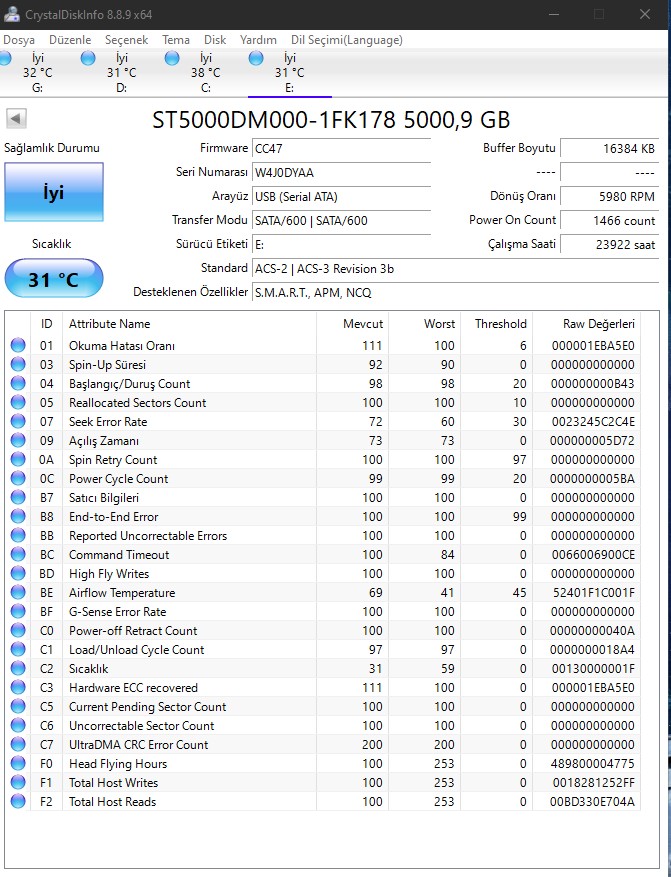
Task: Click the CrystalDiskInfo app icon in title bar
Action: pyautogui.click(x=11, y=14)
